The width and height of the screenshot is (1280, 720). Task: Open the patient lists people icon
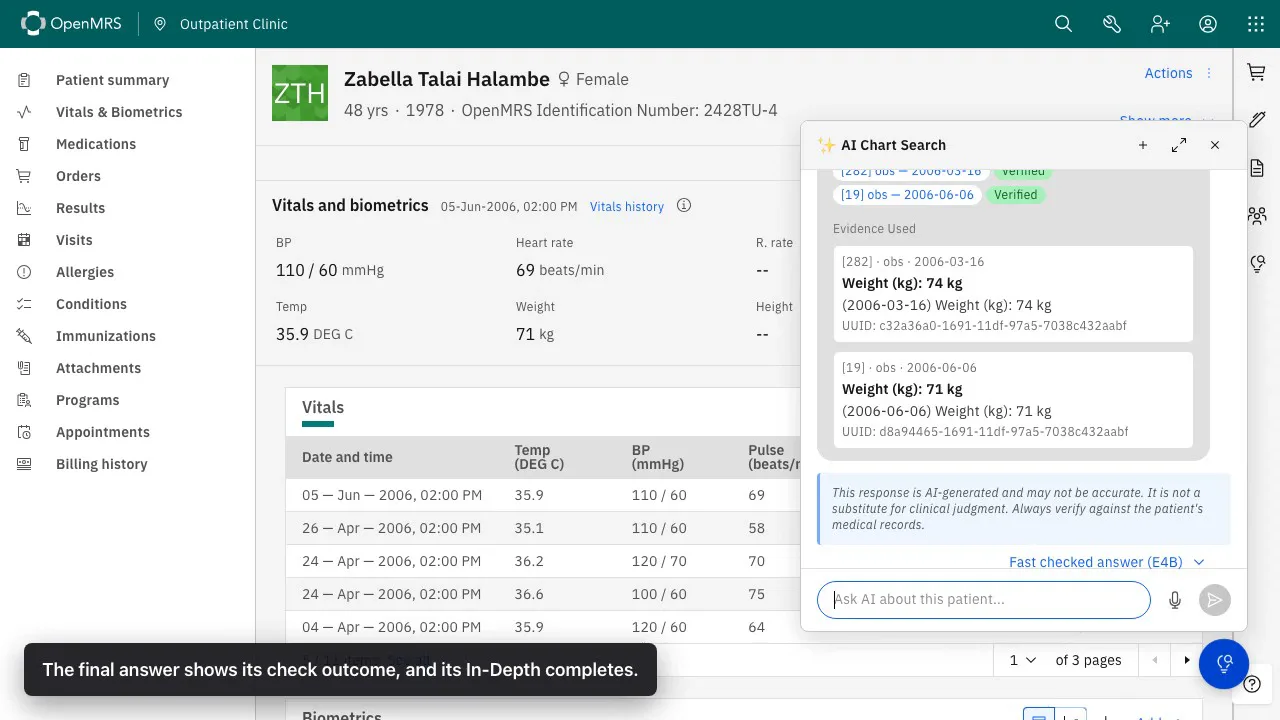click(x=1257, y=215)
